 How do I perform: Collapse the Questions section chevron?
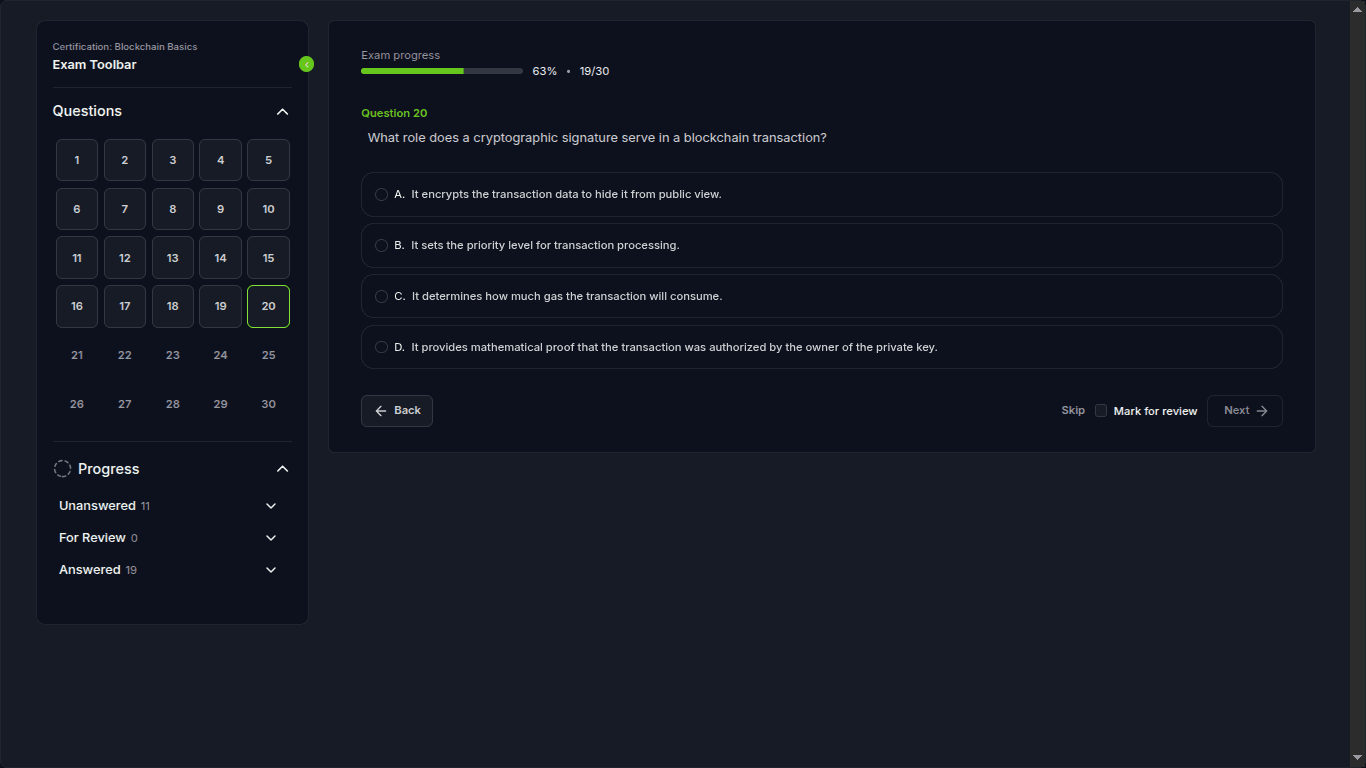click(x=282, y=112)
